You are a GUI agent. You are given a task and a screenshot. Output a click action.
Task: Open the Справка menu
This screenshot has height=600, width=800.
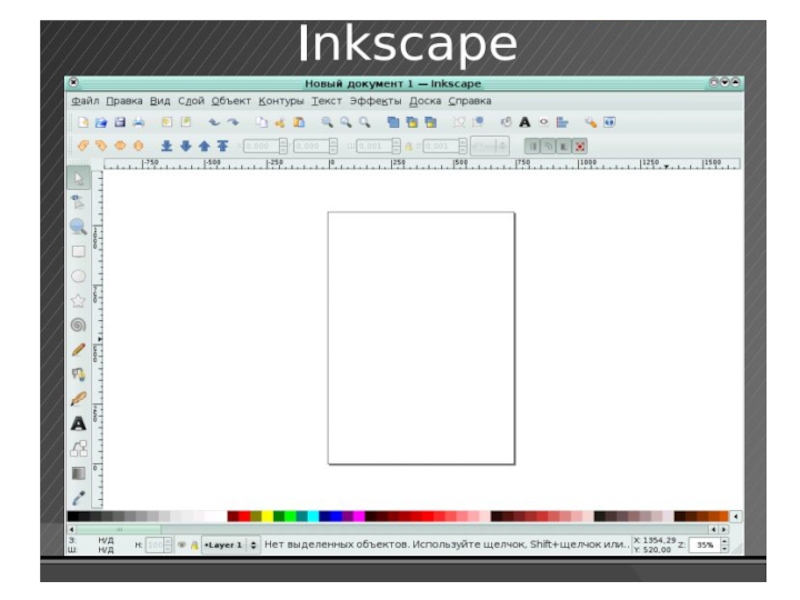click(x=469, y=101)
